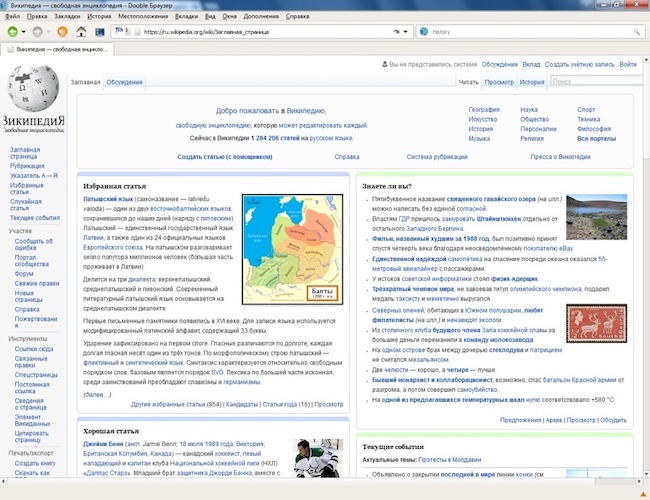This screenshot has height=500, width=650.
Task: Click the vertical scrollbar down arrow
Action: tap(646, 473)
